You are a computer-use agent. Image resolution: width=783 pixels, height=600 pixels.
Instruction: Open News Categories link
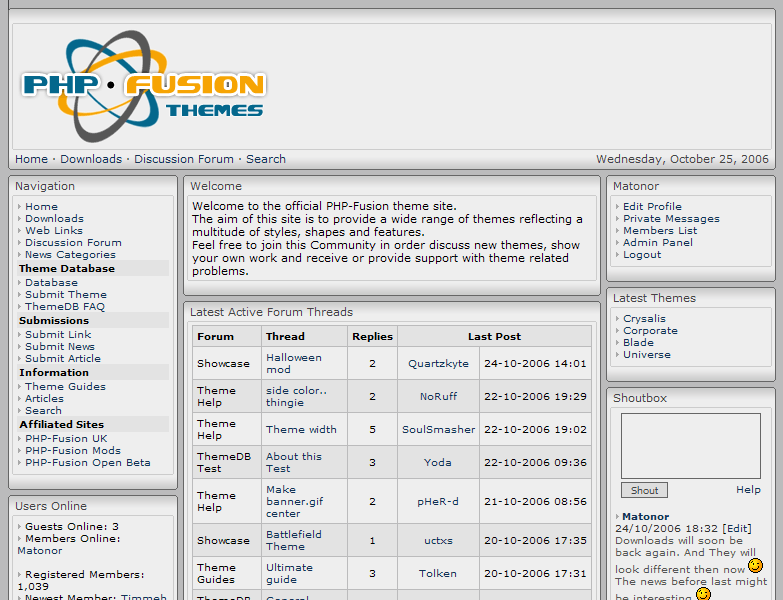click(70, 255)
